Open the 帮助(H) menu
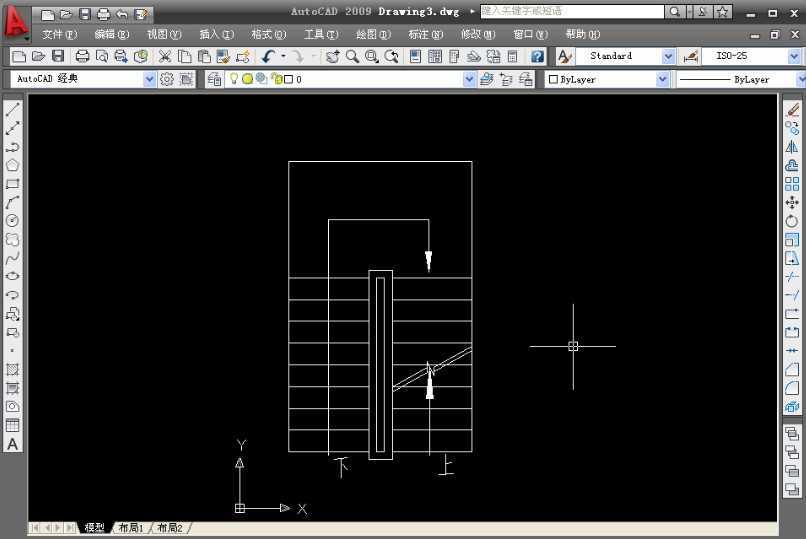Screen dimensions: 806x539 tap(582, 34)
